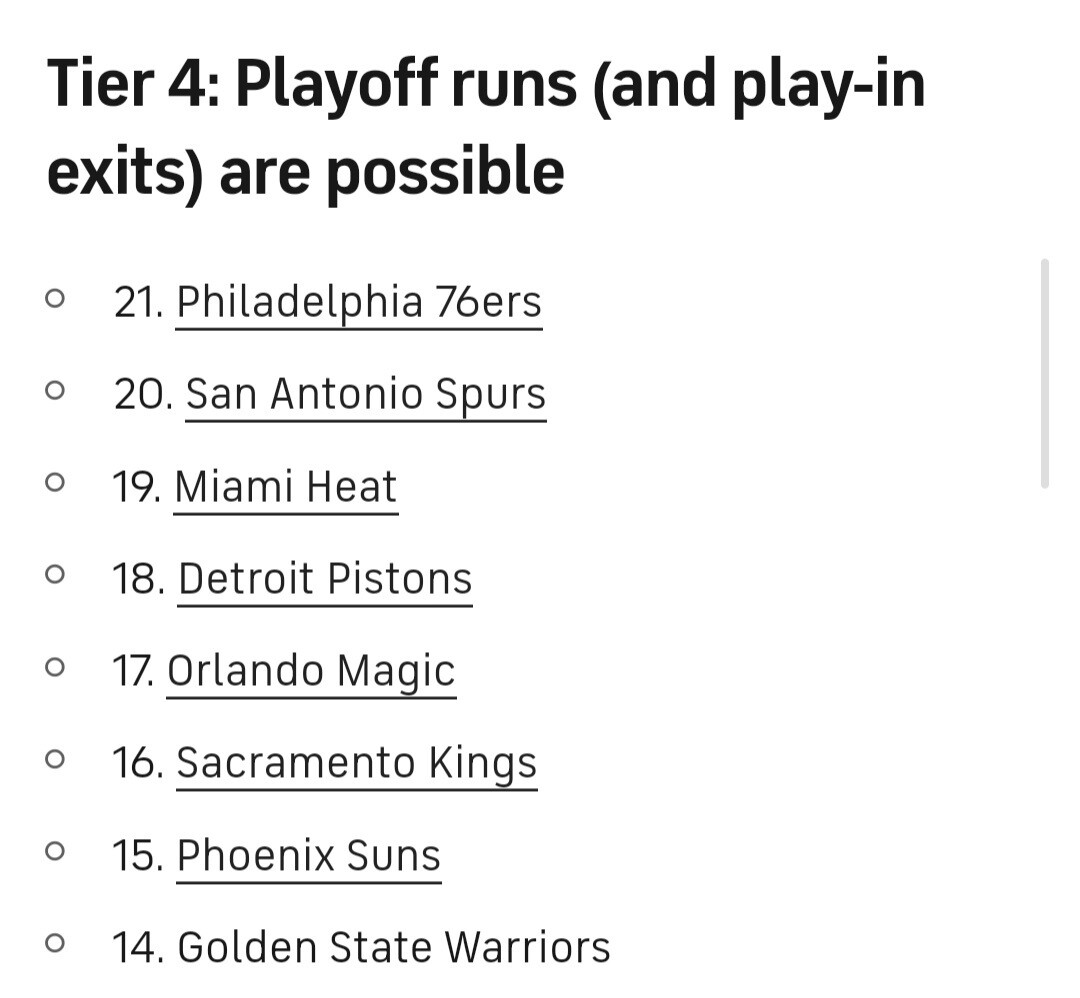Select the Detroit Pistons link
This screenshot has width=1080, height=998.
tap(325, 579)
